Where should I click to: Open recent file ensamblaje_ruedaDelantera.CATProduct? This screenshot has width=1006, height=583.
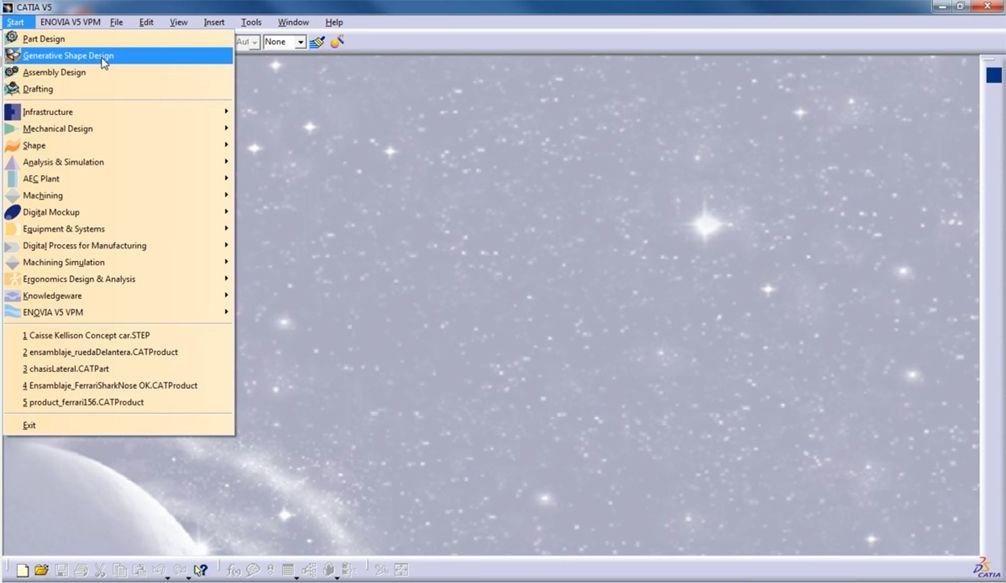tap(118, 351)
